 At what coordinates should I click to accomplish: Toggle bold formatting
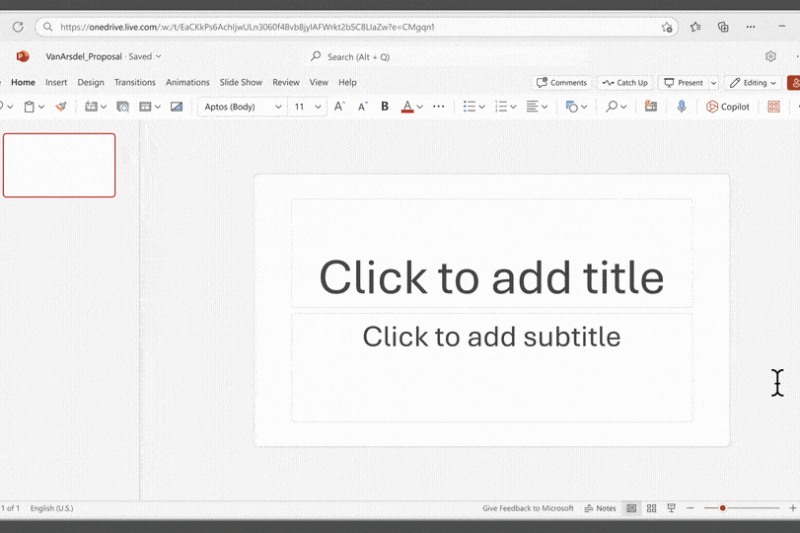[x=385, y=107]
